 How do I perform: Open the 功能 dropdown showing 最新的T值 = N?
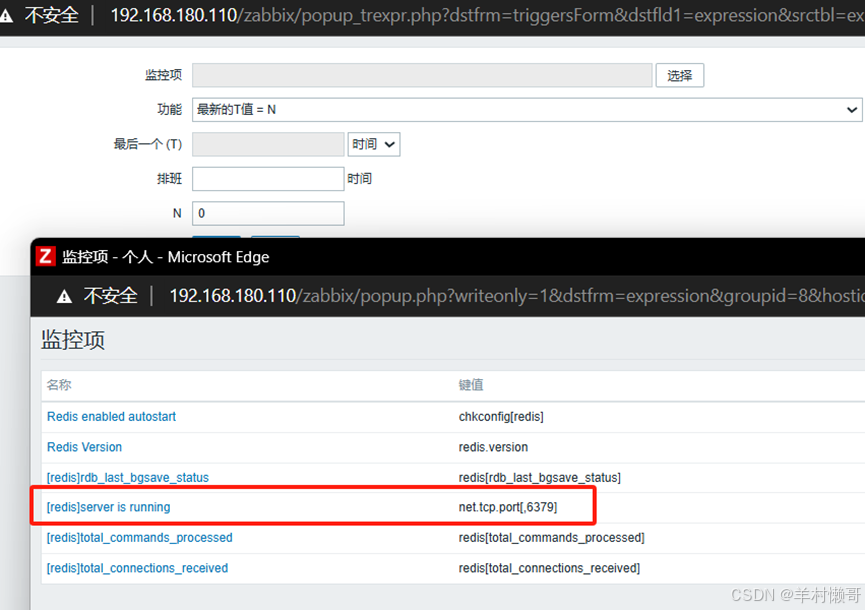527,110
